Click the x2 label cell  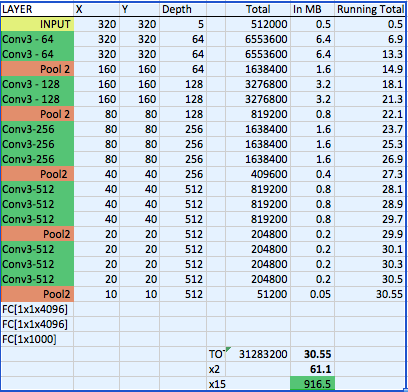(216, 369)
